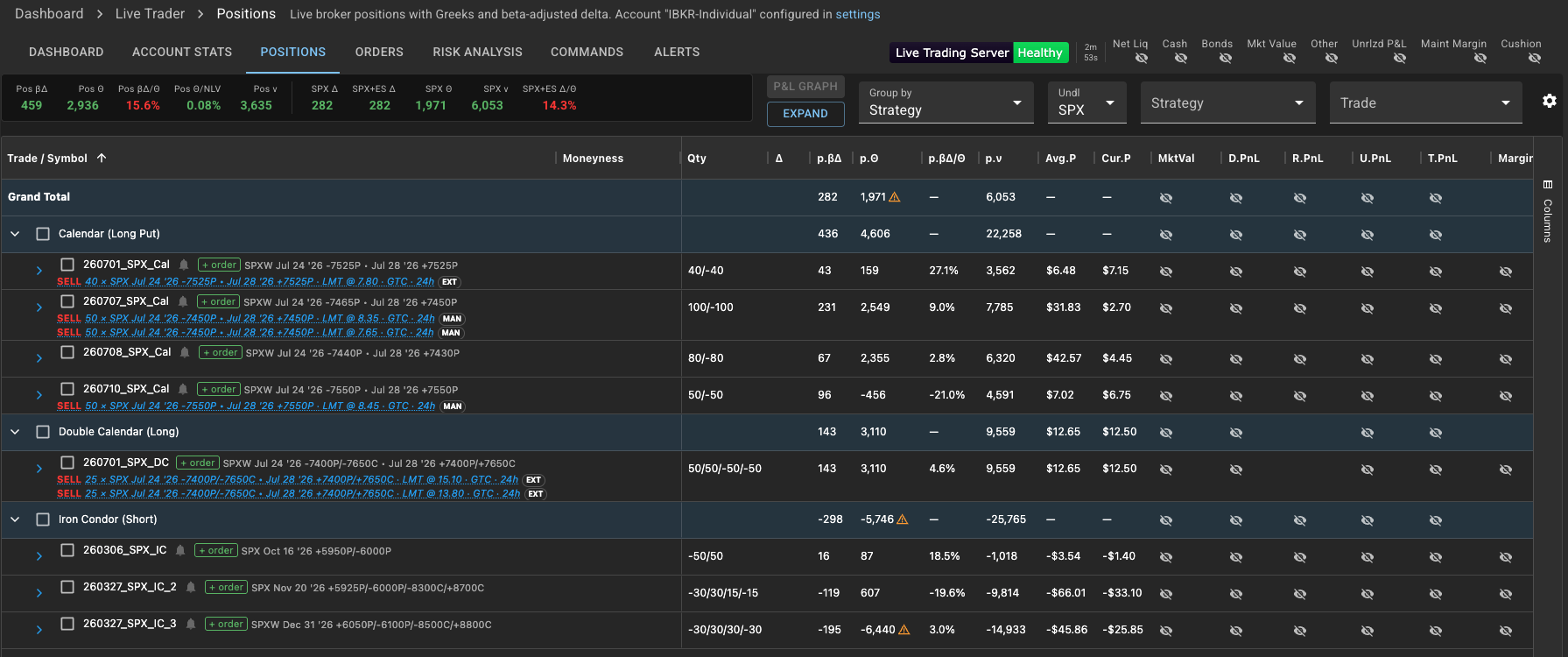Open the Strategy filter dropdown
This screenshot has width=1568, height=657.
point(1228,102)
